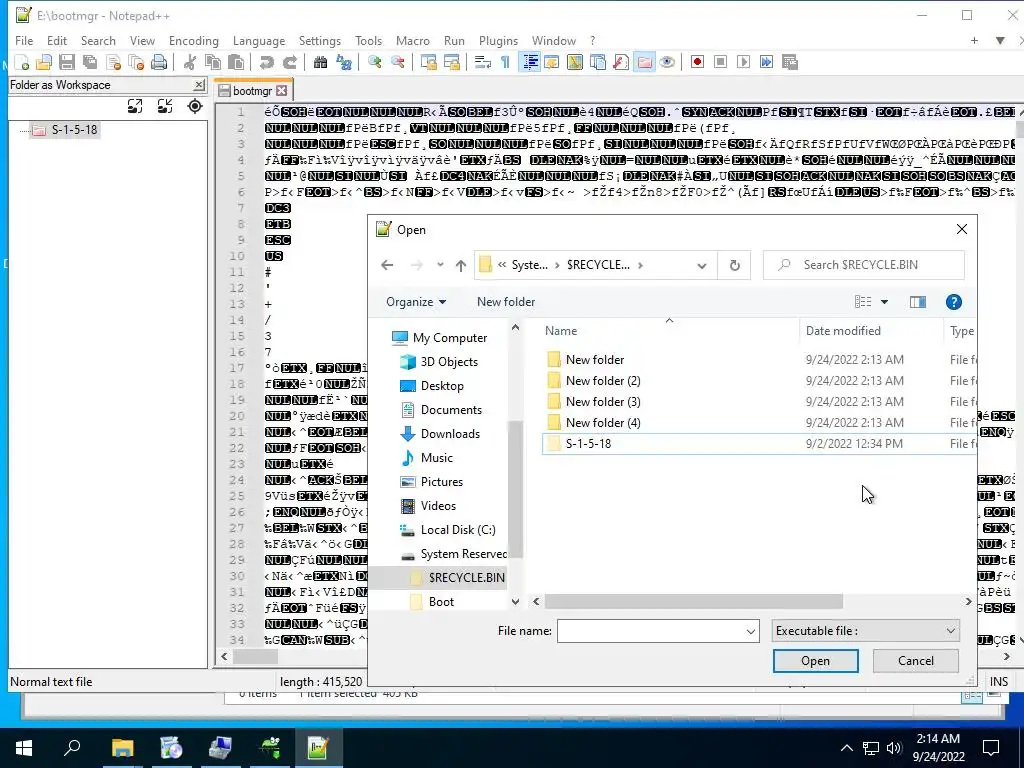Image resolution: width=1024 pixels, height=768 pixels.
Task: Open Recent locations chevron in Open dialog
Action: click(x=440, y=265)
